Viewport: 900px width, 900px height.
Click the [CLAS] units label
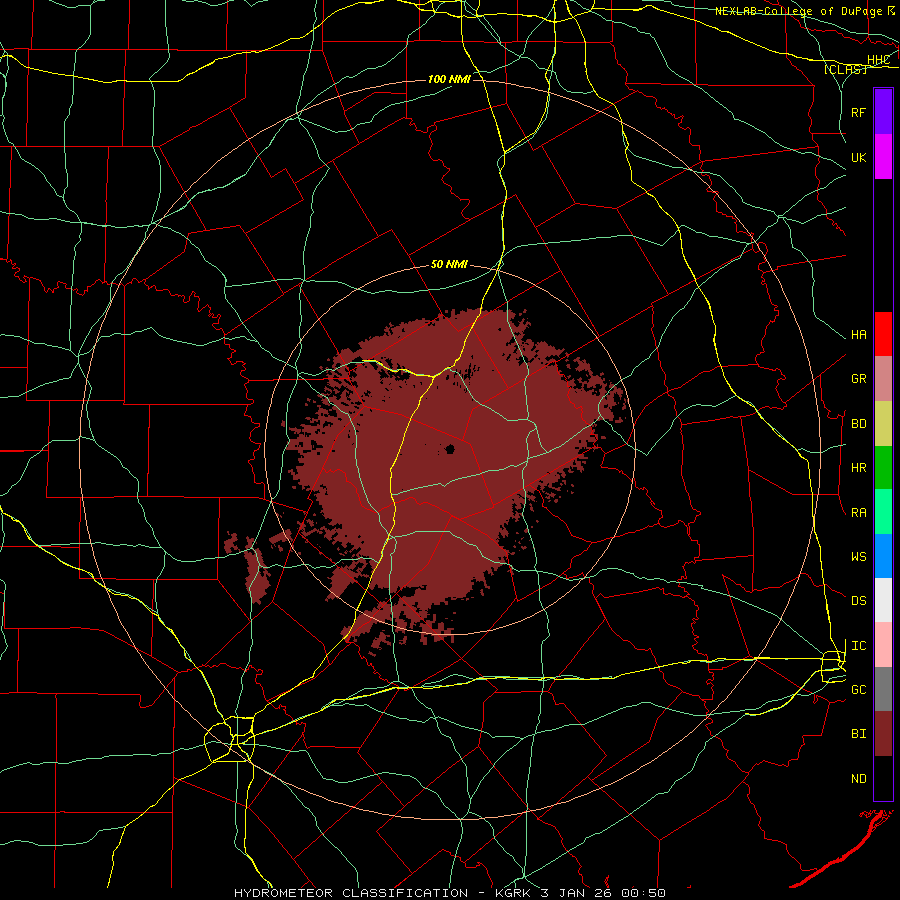pos(845,69)
